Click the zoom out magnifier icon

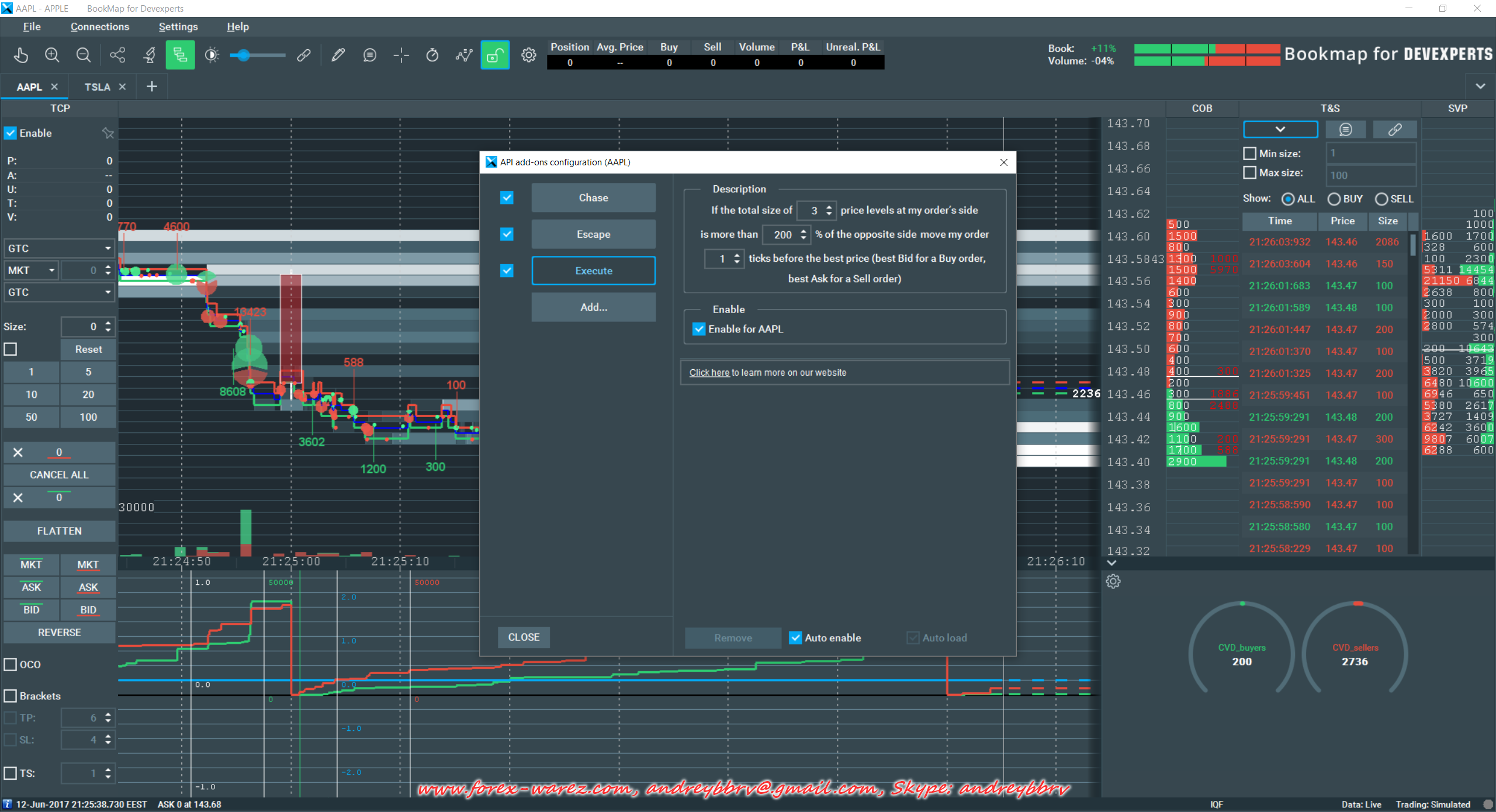pos(84,55)
